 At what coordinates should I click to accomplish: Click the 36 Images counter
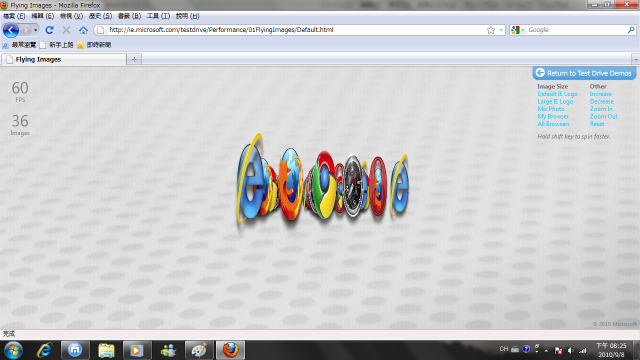20,124
